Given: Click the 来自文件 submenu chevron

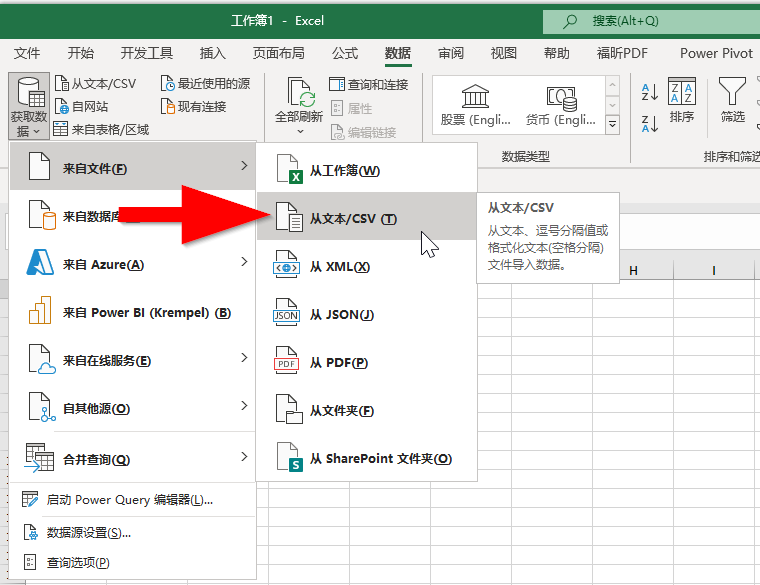Looking at the screenshot, I should pos(244,166).
